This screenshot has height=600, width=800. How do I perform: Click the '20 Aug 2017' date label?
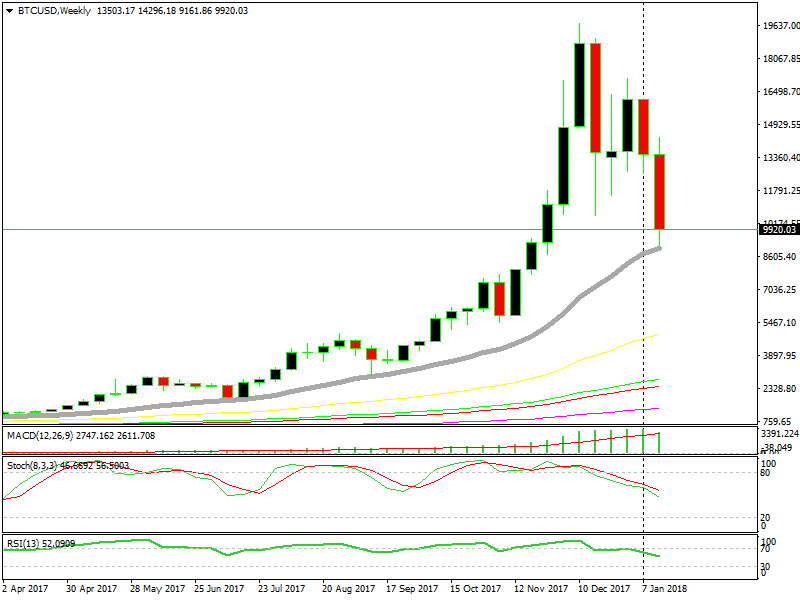[x=348, y=589]
